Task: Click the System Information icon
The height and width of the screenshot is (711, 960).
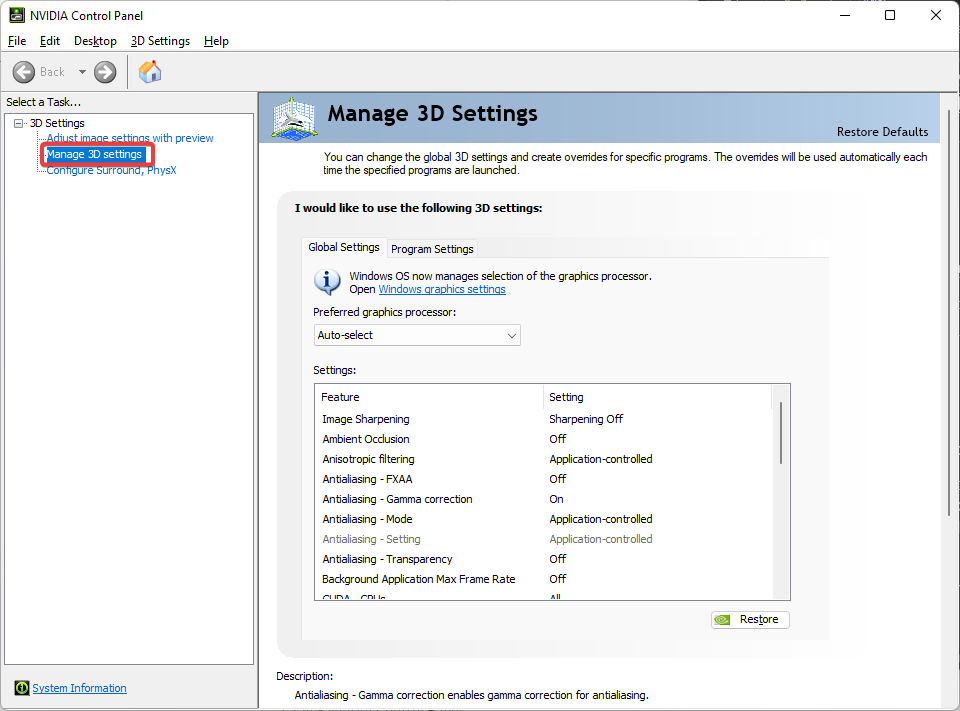Action: point(21,688)
